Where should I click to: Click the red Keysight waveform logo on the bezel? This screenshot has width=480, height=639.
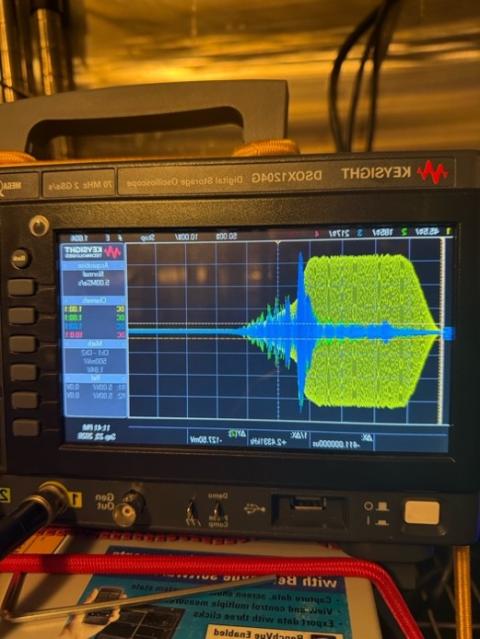click(432, 172)
